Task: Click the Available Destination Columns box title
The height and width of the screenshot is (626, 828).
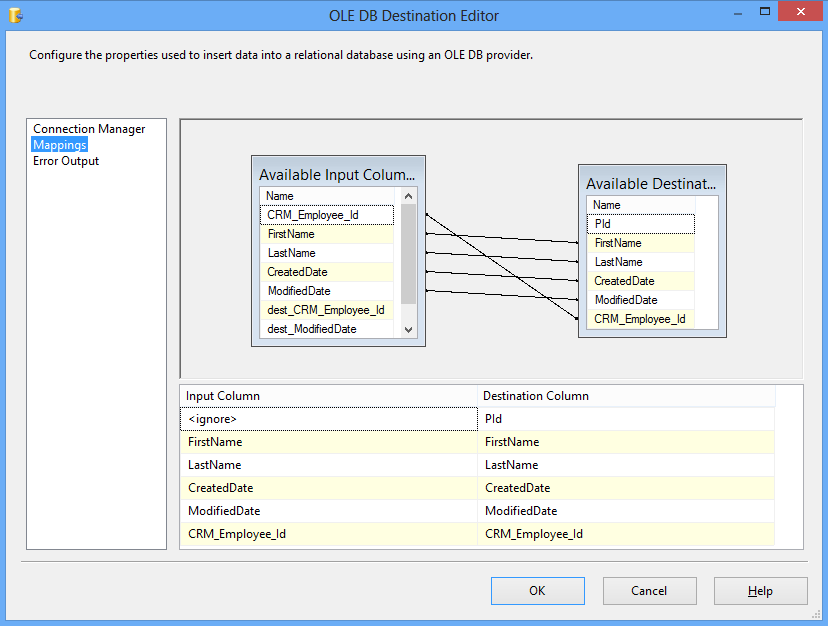Action: pos(651,184)
